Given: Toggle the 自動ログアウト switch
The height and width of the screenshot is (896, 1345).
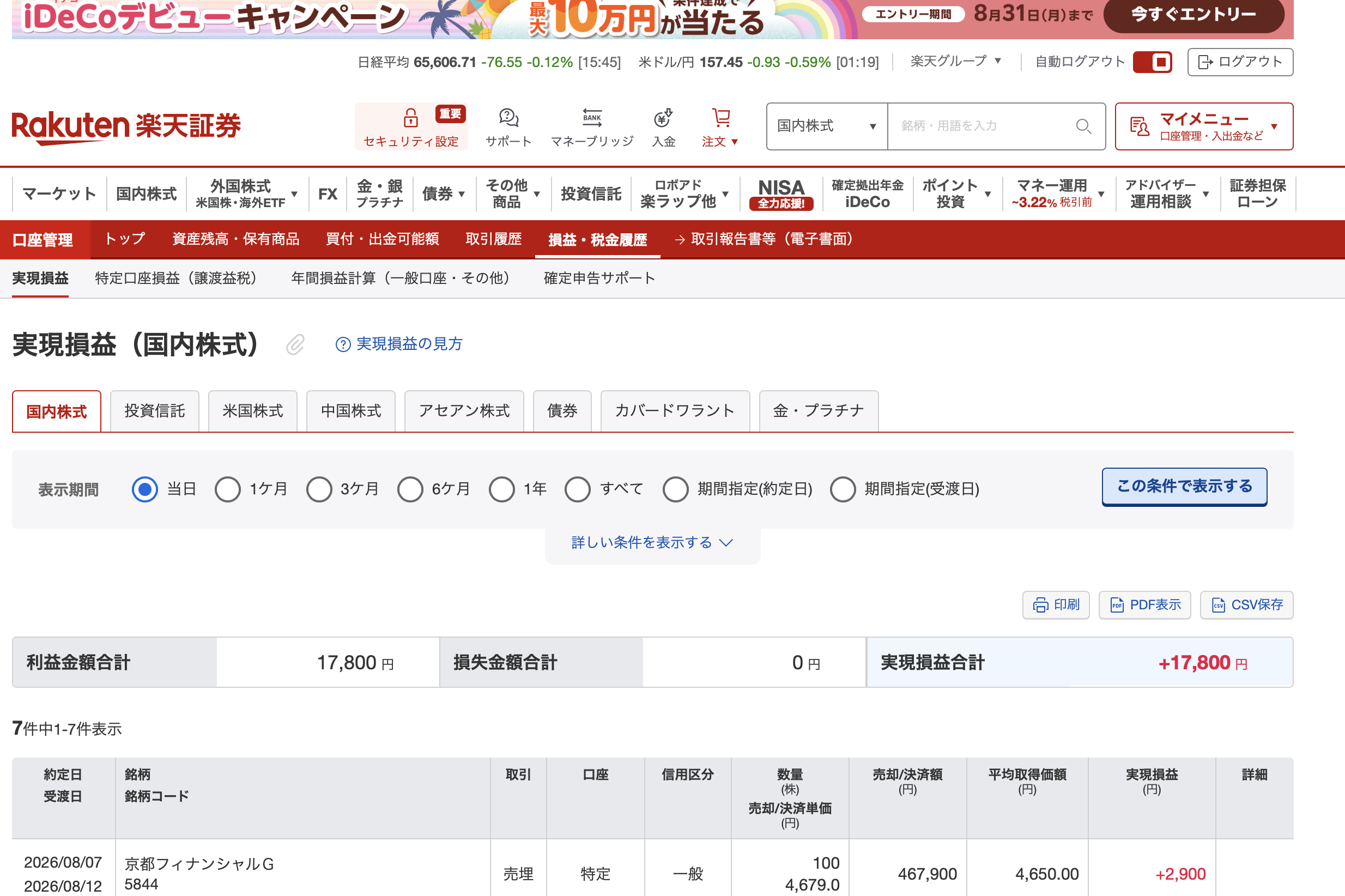Looking at the screenshot, I should 1152,62.
